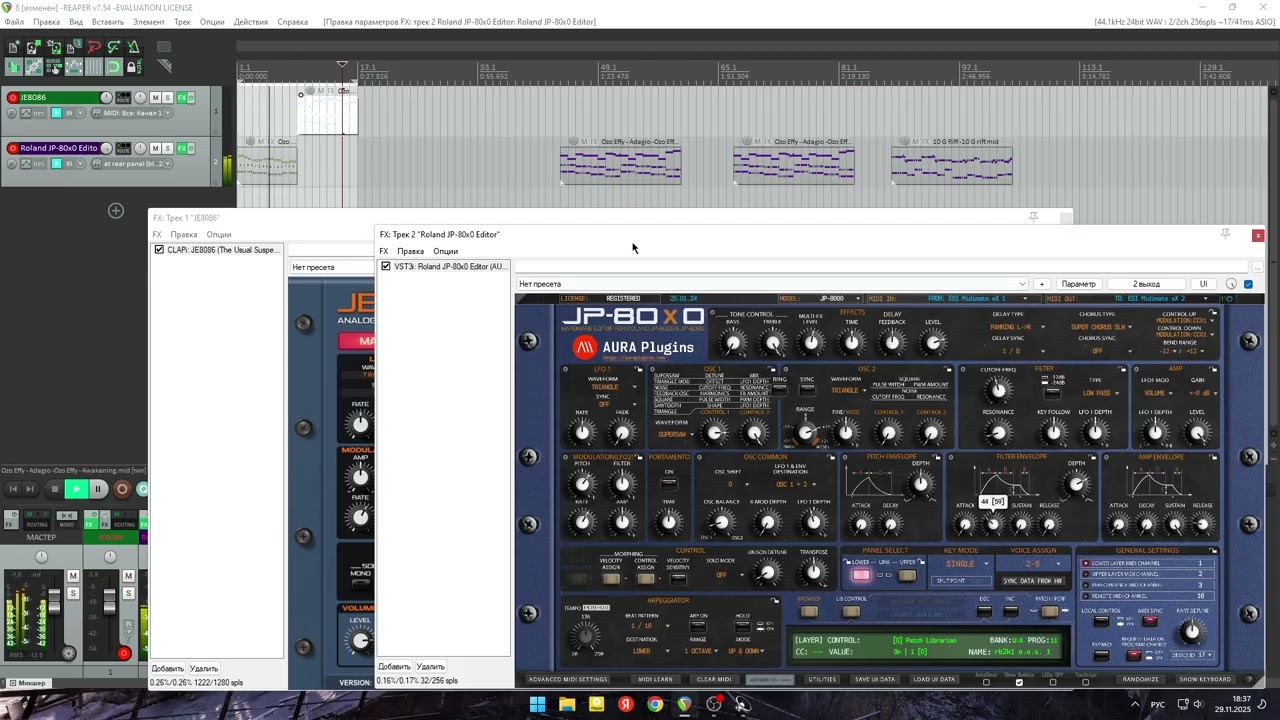This screenshot has width=1280, height=720.
Task: Open File Explorer from the taskbar
Action: tap(567, 704)
